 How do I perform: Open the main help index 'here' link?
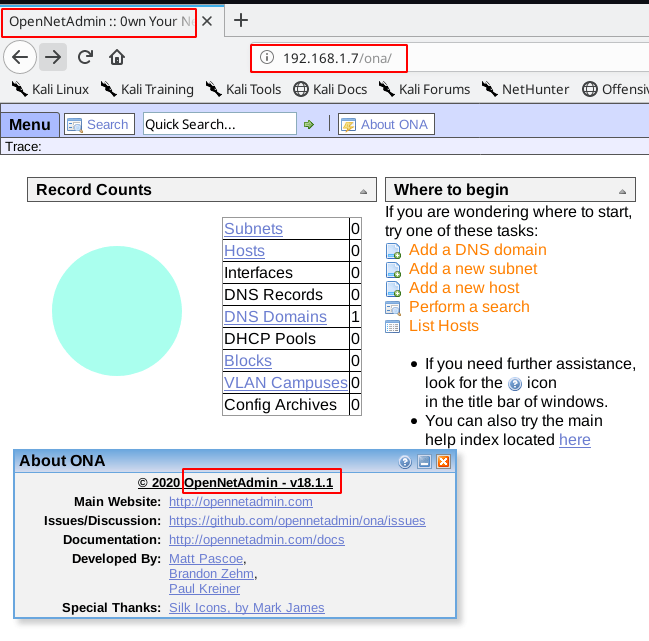coord(574,439)
